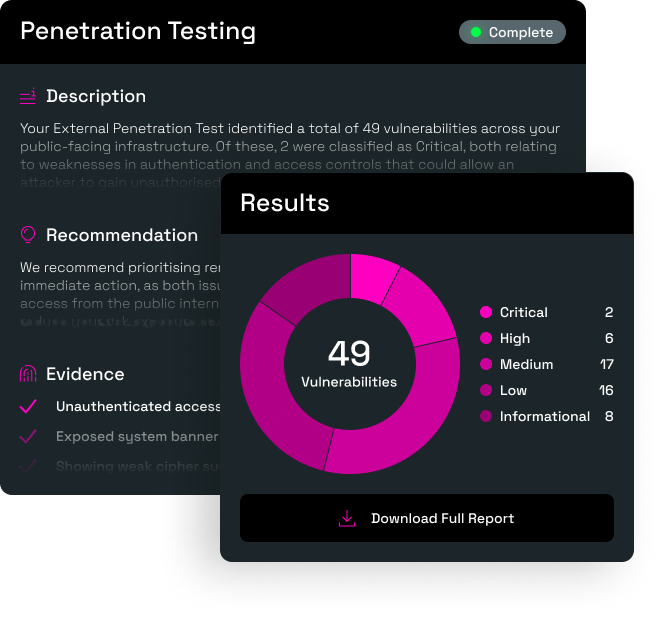This screenshot has width=662, height=618.
Task: Click the Complete status badge
Action: [x=512, y=32]
